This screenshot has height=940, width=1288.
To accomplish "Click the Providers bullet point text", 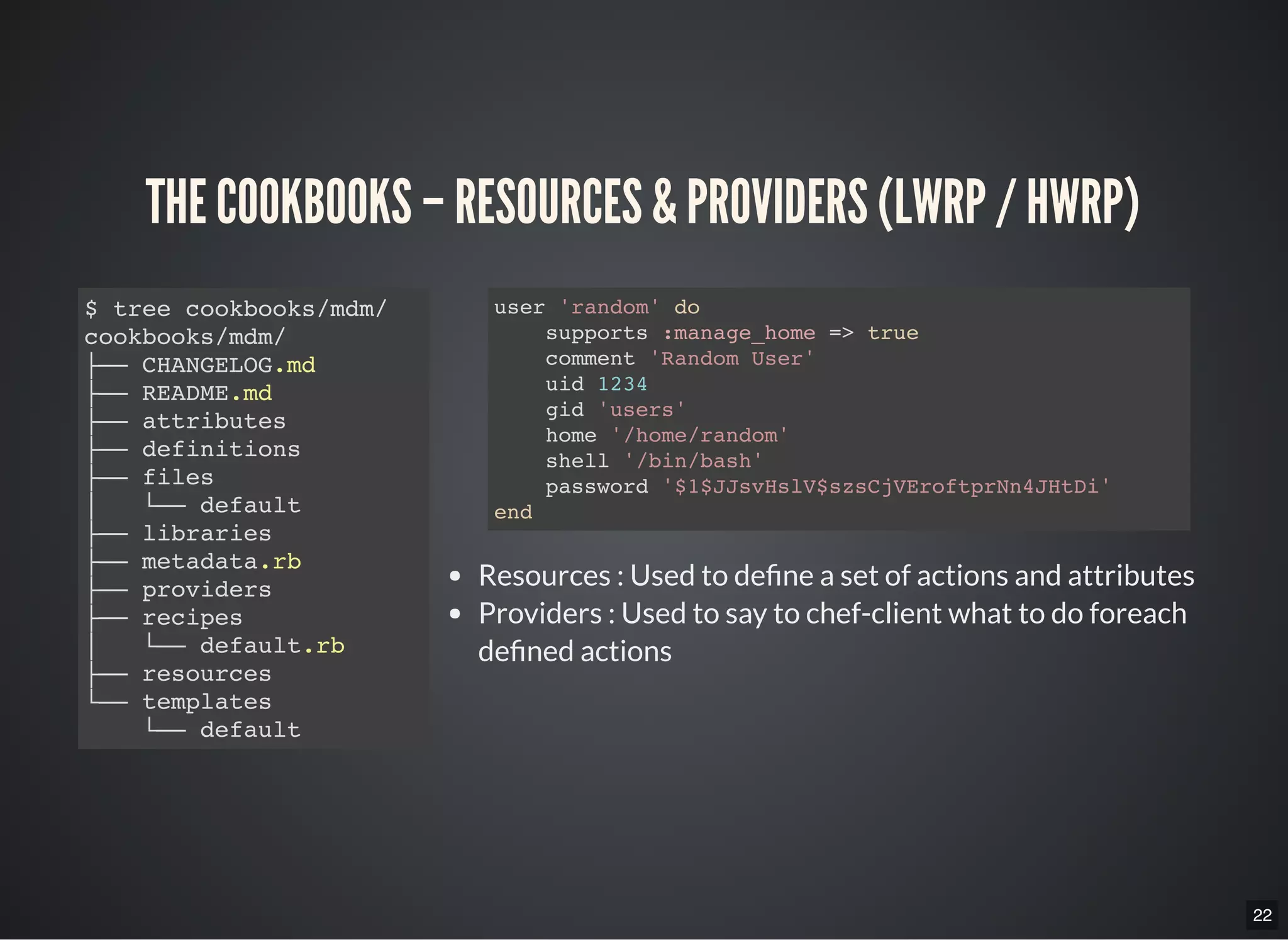I will pos(832,613).
